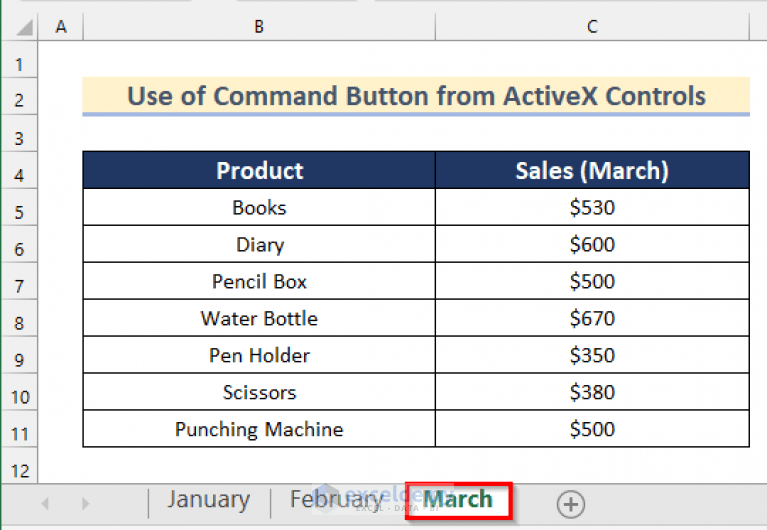This screenshot has height=530, width=767.
Task: Select column A header
Action: (x=61, y=26)
